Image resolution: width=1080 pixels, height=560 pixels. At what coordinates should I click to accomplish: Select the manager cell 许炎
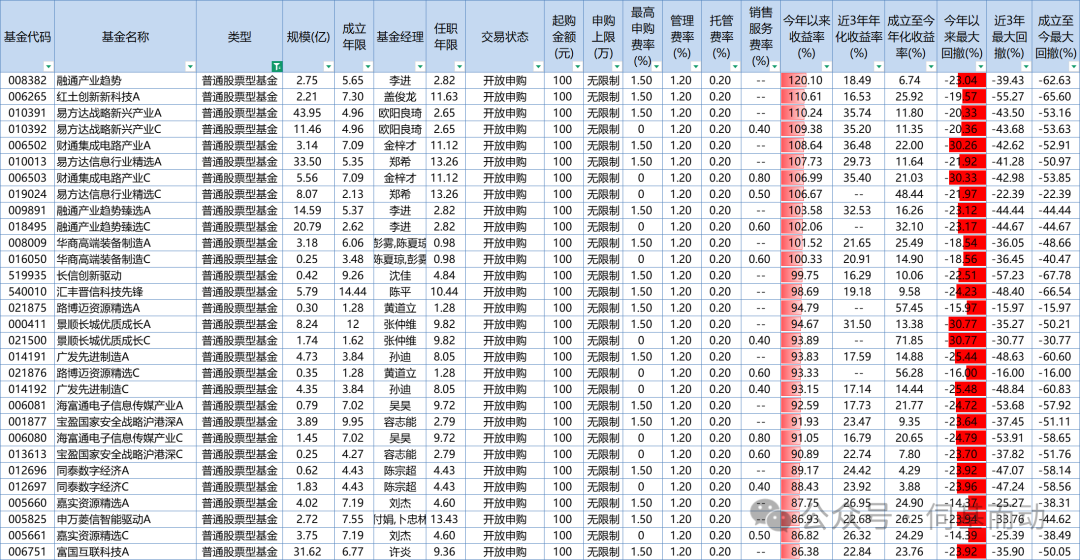click(400, 552)
